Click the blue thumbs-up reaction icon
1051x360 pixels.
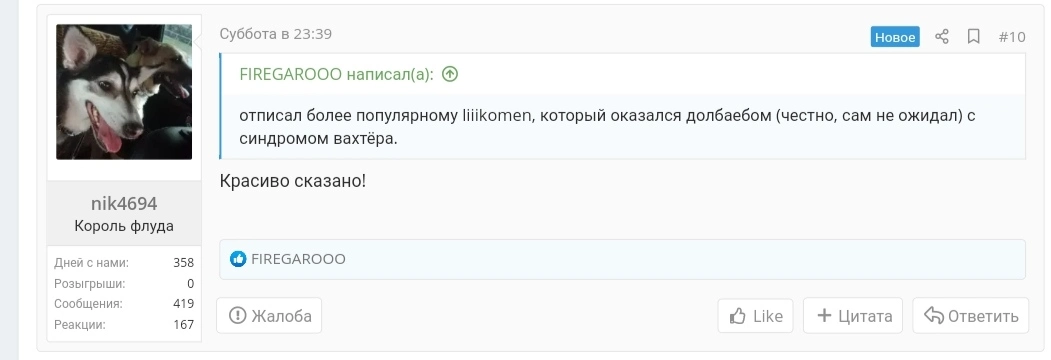click(238, 259)
